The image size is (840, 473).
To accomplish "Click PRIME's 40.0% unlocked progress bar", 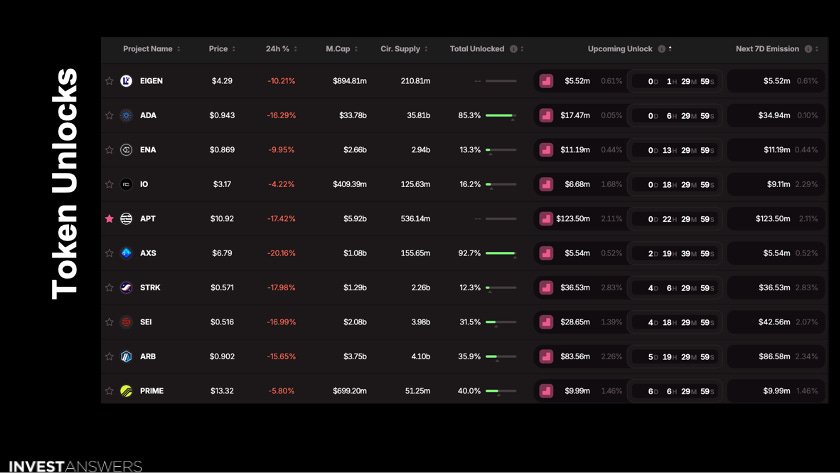I will [x=501, y=391].
